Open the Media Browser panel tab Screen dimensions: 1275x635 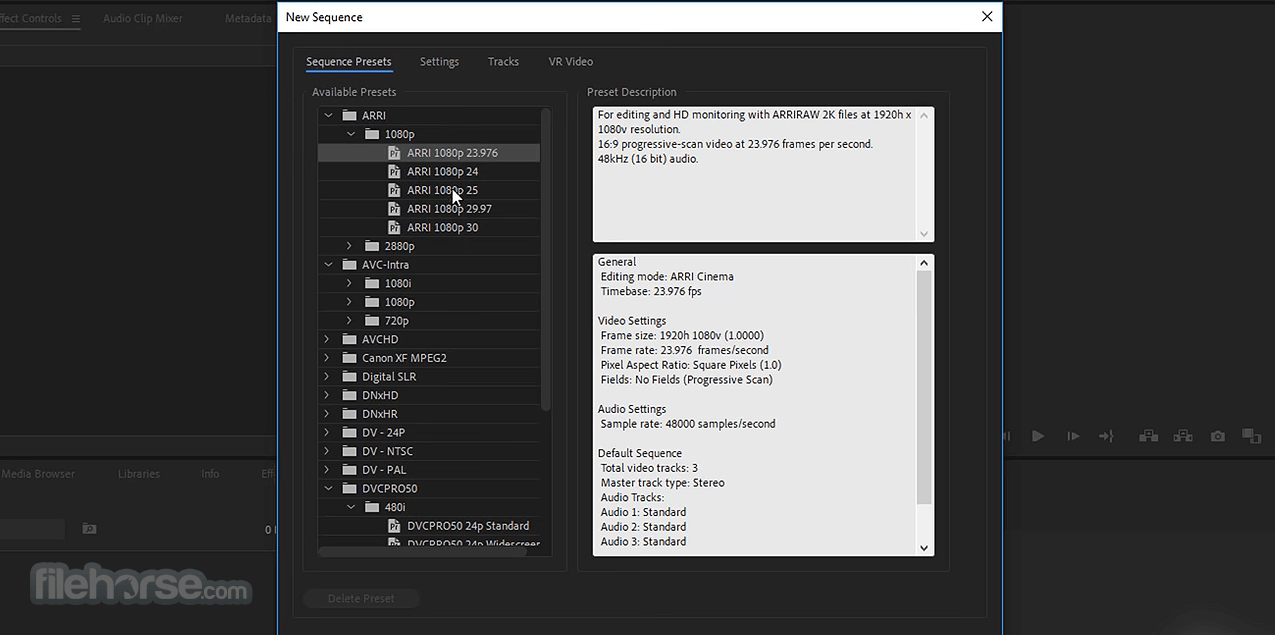tap(38, 474)
